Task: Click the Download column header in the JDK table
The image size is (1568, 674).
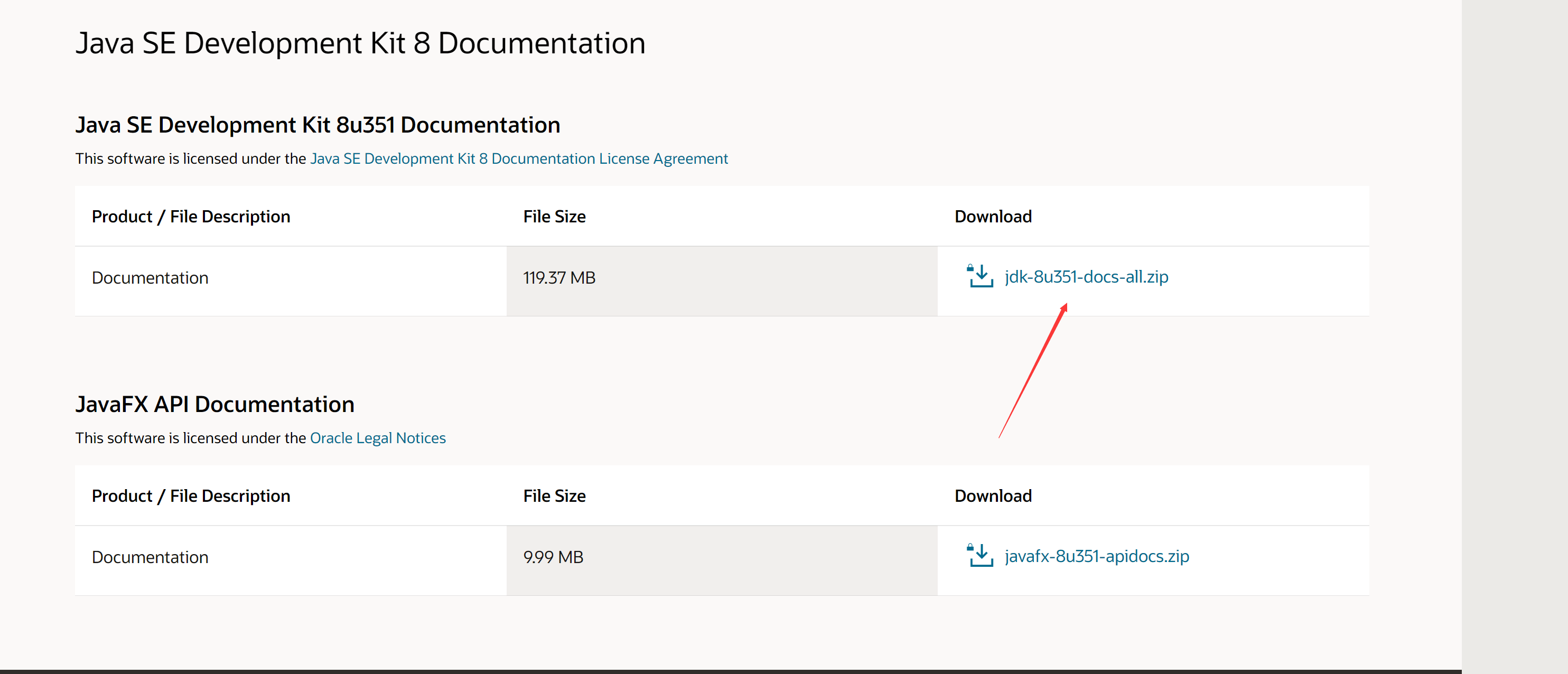Action: coord(993,216)
